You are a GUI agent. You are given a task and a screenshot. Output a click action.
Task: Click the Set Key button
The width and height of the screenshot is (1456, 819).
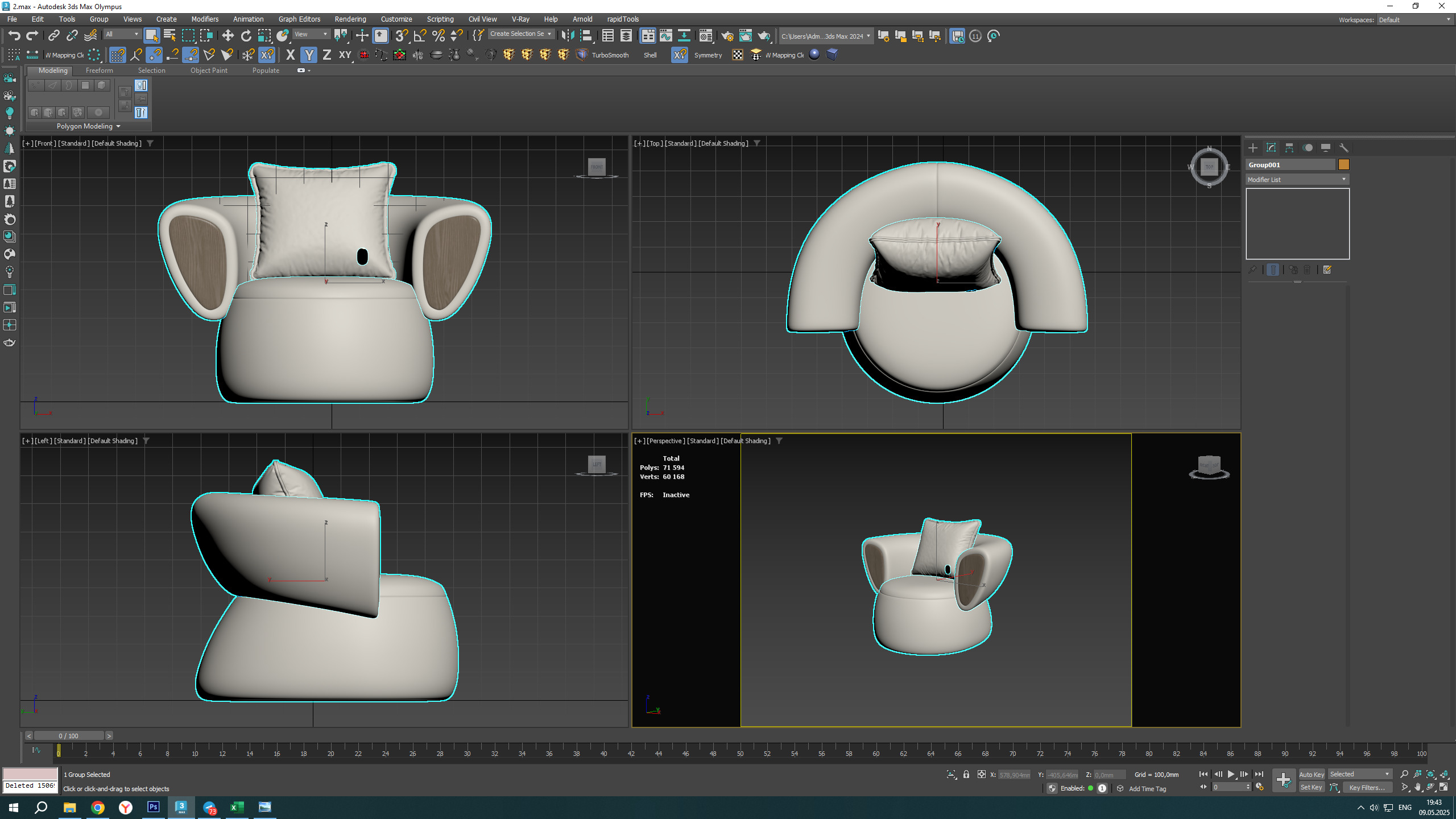[x=1311, y=788]
